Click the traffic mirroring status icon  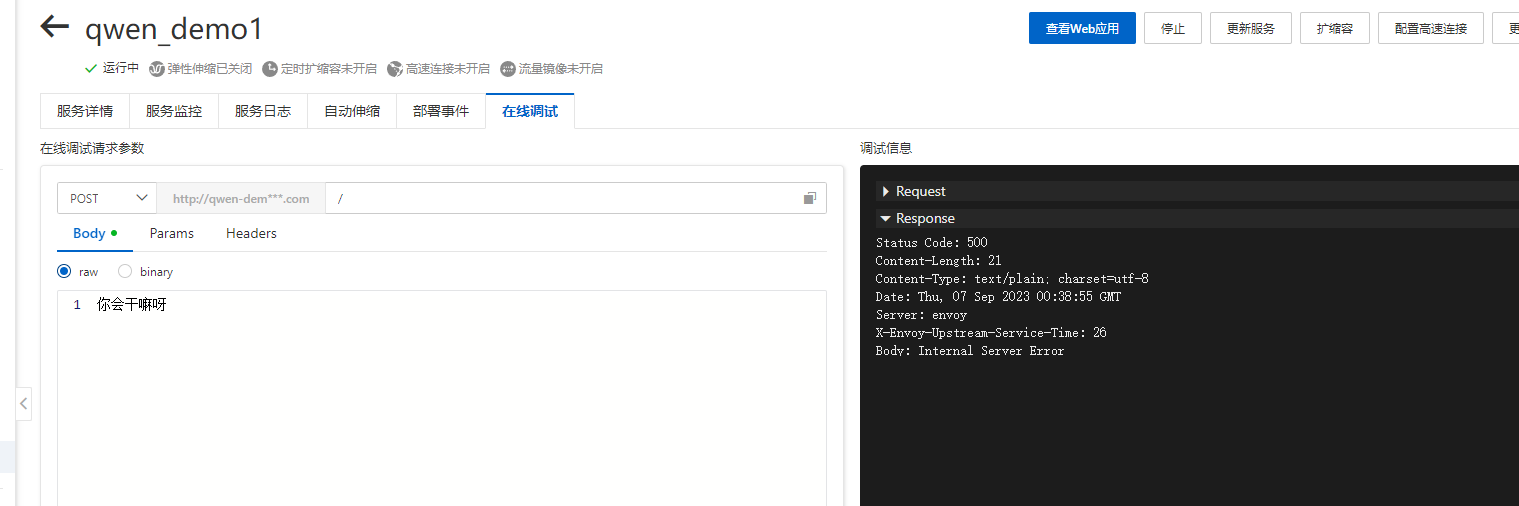tap(508, 69)
